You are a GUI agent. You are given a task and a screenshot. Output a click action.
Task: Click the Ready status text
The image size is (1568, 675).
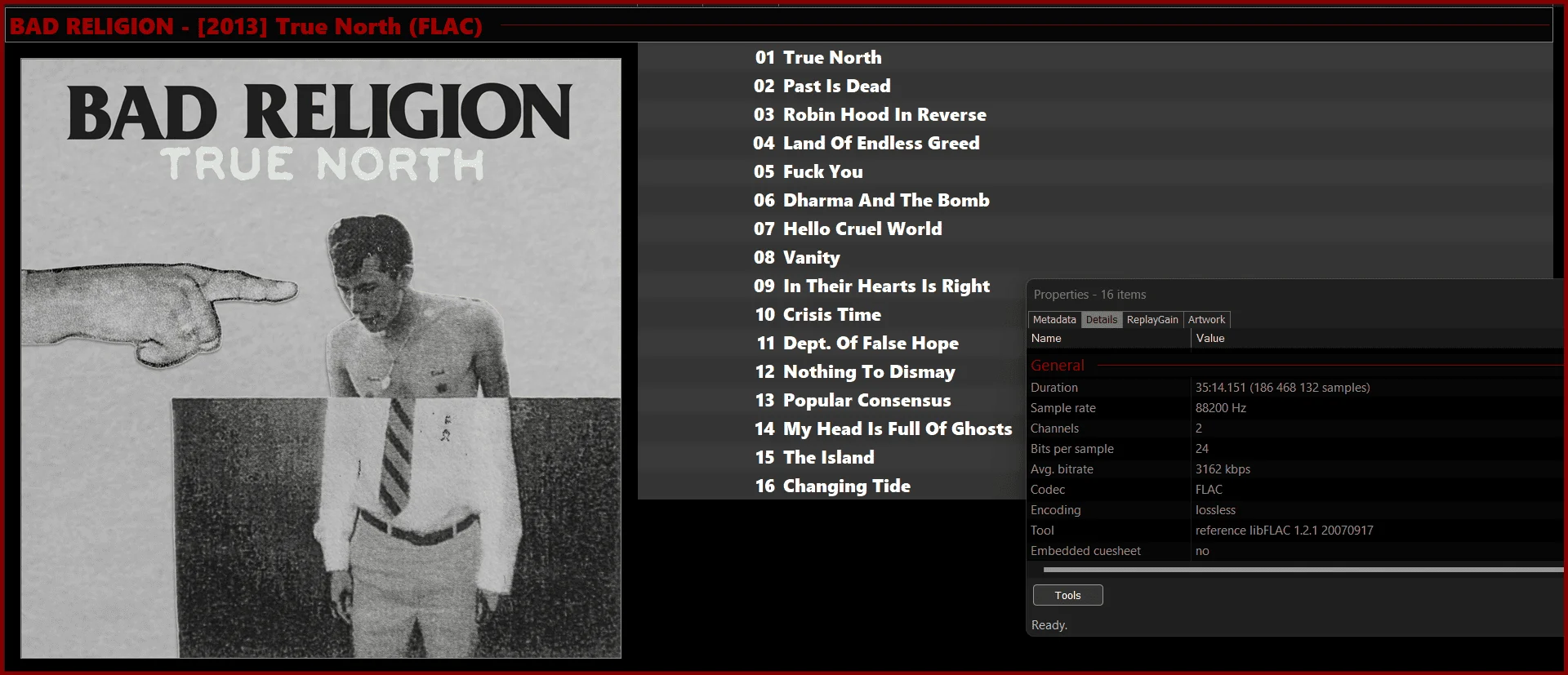[1049, 625]
